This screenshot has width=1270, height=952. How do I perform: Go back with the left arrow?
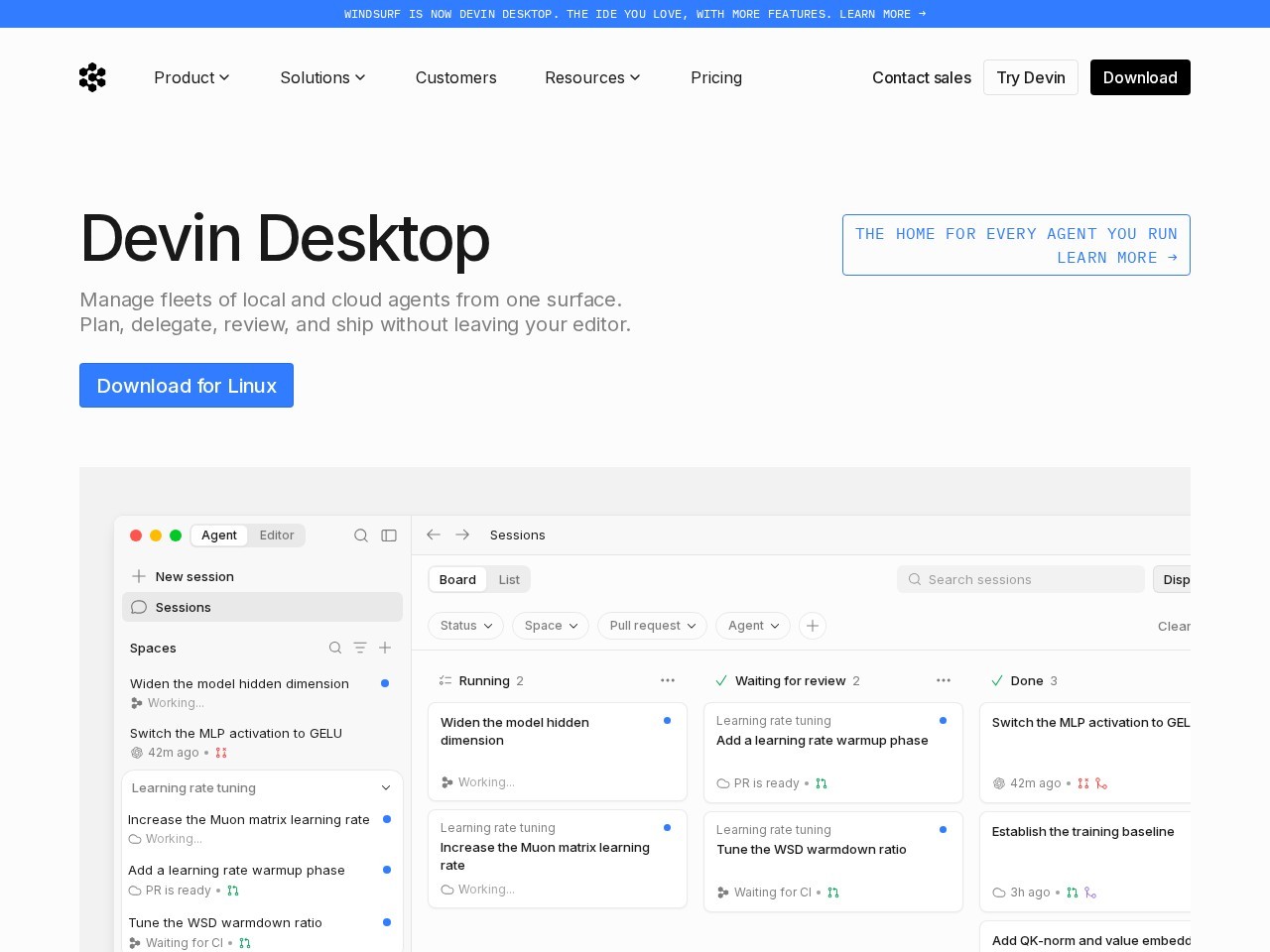[434, 535]
